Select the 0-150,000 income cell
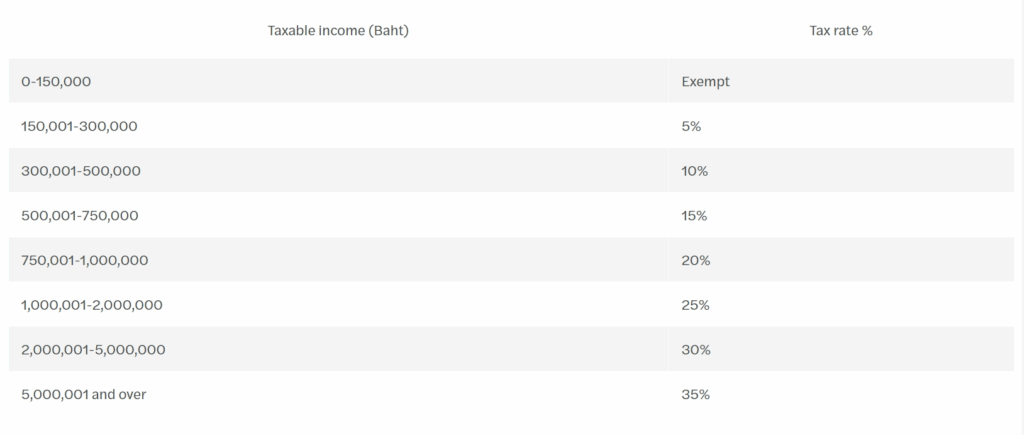The width and height of the screenshot is (1024, 435). pos(338,82)
